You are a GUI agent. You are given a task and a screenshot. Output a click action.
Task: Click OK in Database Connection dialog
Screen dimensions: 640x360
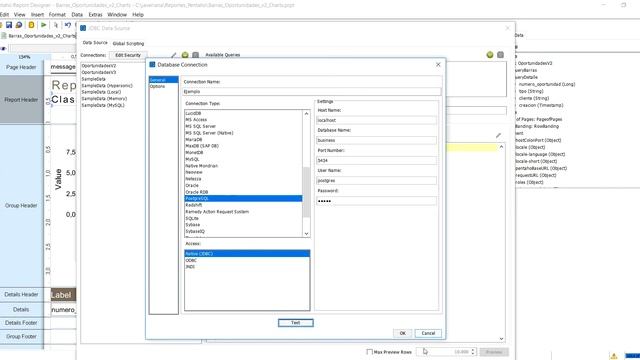coord(402,333)
